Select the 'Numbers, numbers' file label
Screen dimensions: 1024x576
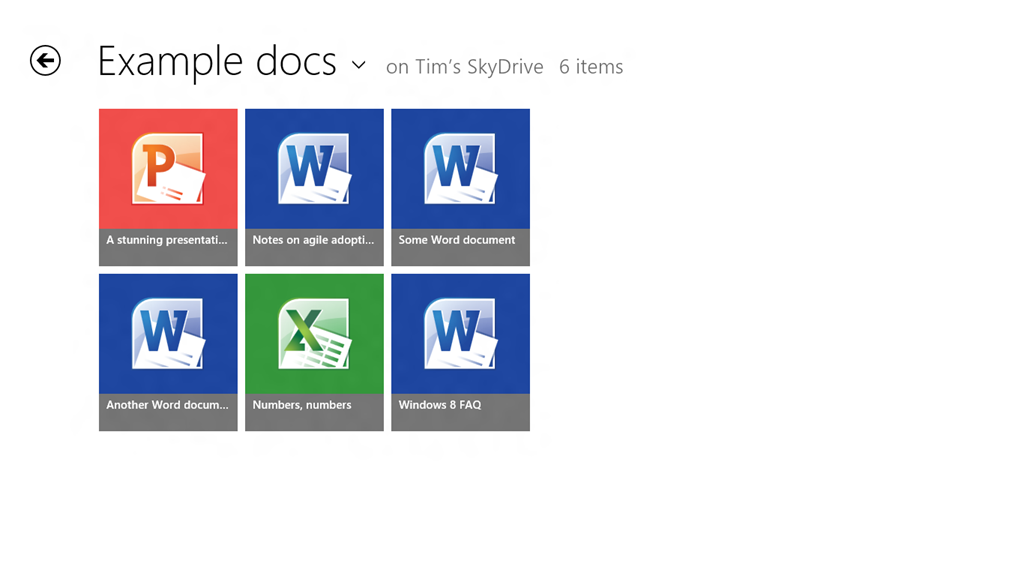[x=302, y=405]
